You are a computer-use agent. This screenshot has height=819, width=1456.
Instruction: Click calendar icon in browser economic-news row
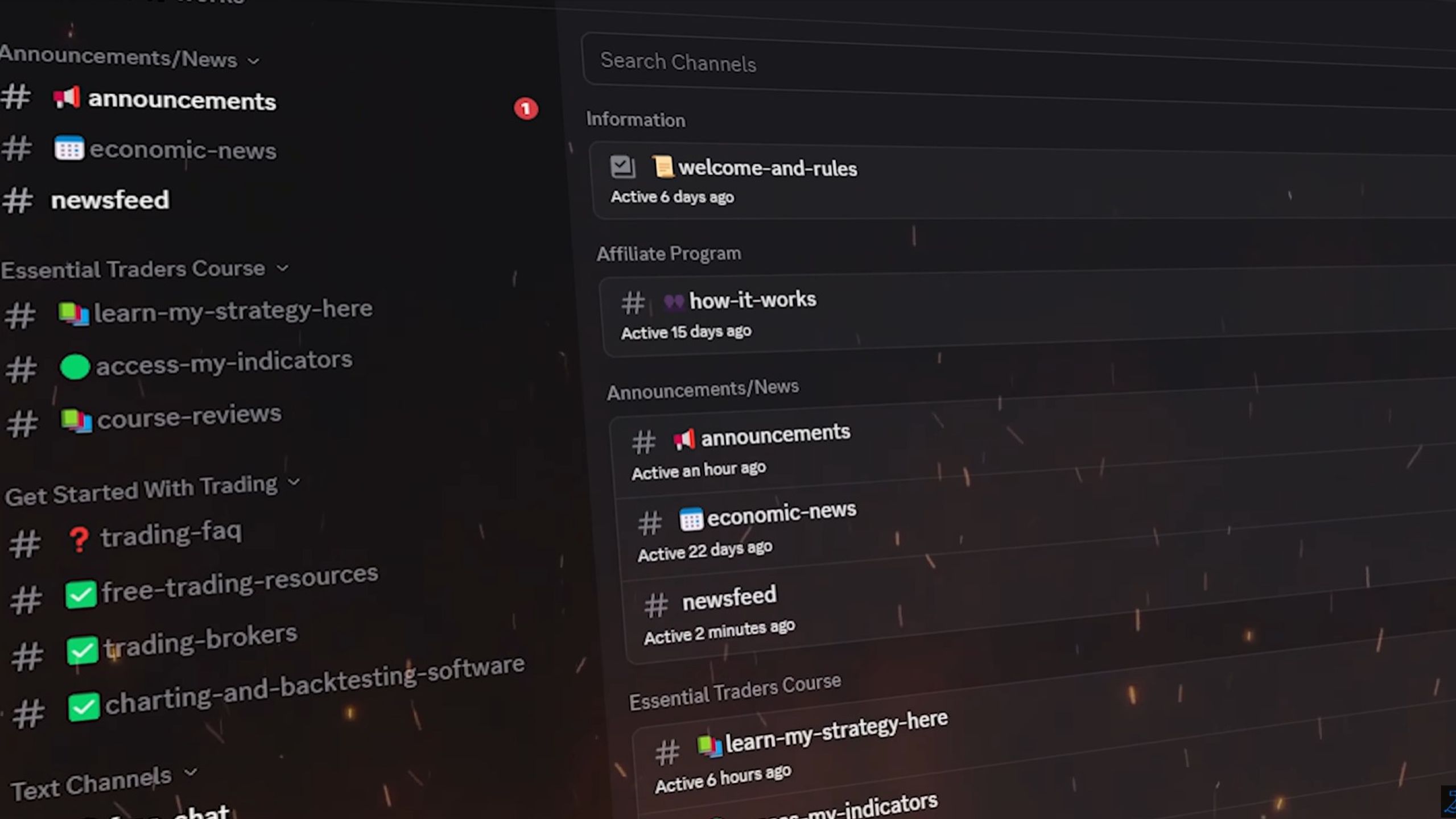pyautogui.click(x=691, y=519)
